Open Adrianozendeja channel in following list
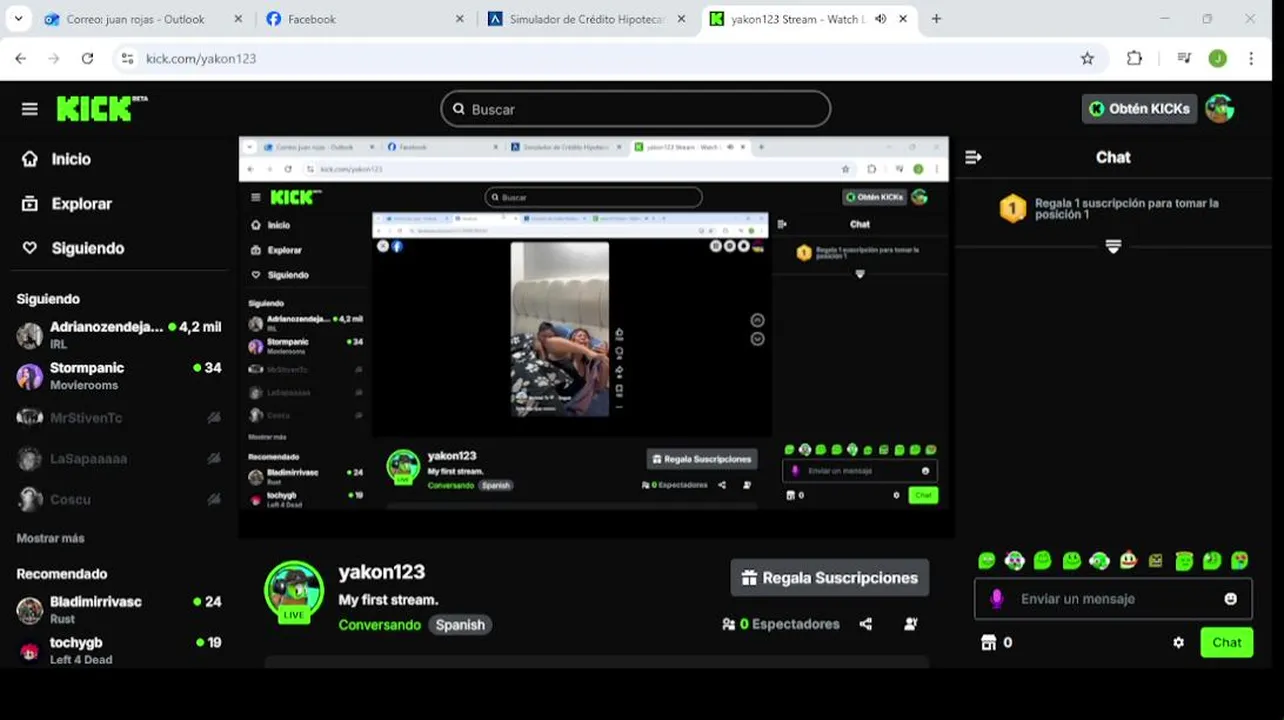 click(x=118, y=335)
